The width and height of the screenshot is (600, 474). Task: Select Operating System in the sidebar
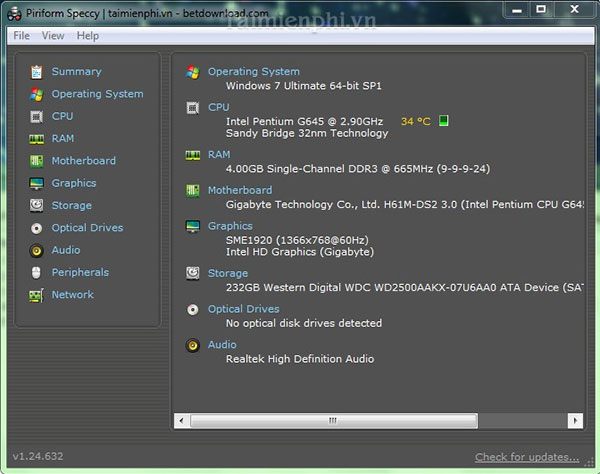97,94
